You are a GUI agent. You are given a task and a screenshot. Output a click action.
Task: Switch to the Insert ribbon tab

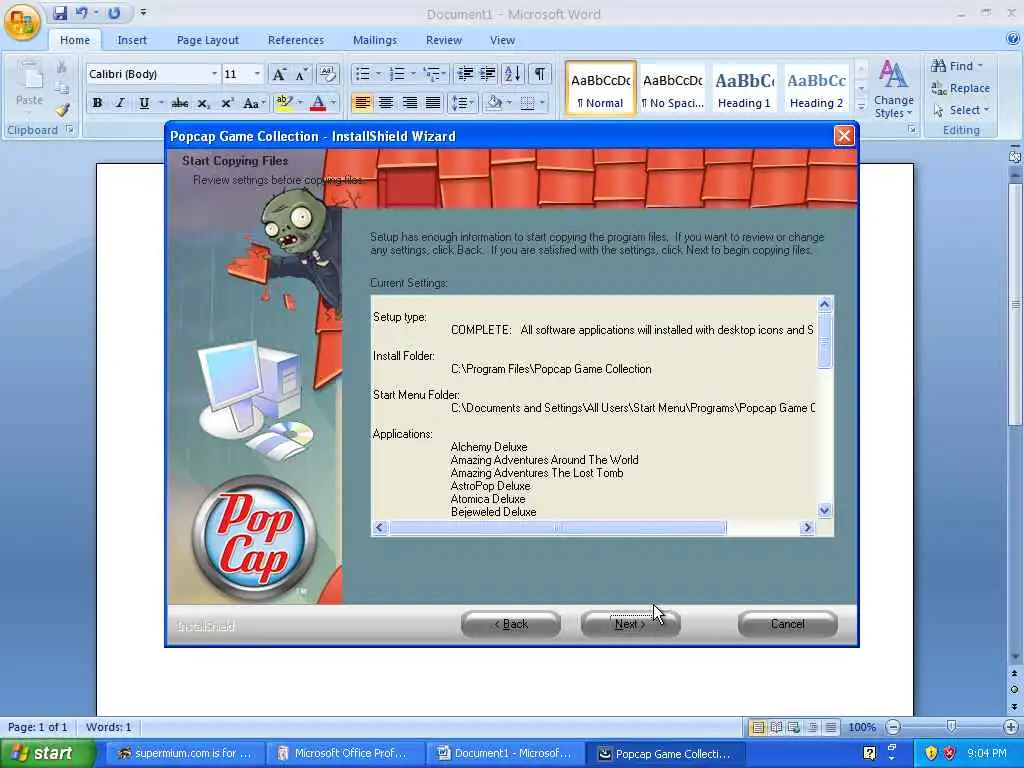point(132,40)
